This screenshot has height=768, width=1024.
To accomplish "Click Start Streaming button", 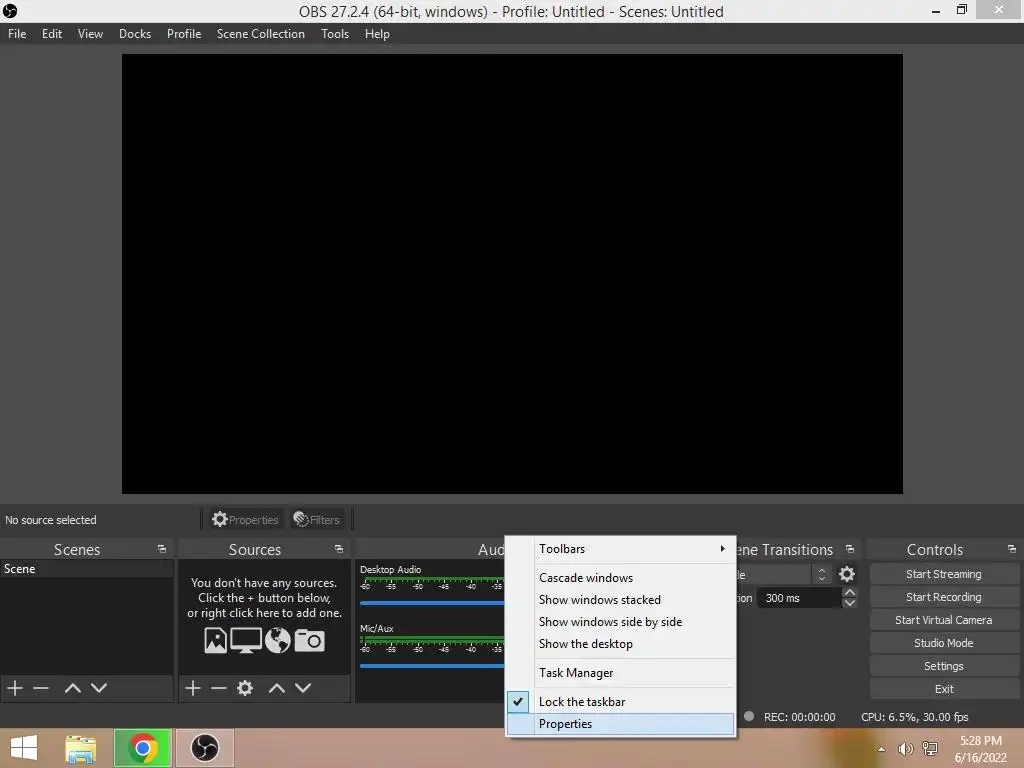I will click(944, 574).
